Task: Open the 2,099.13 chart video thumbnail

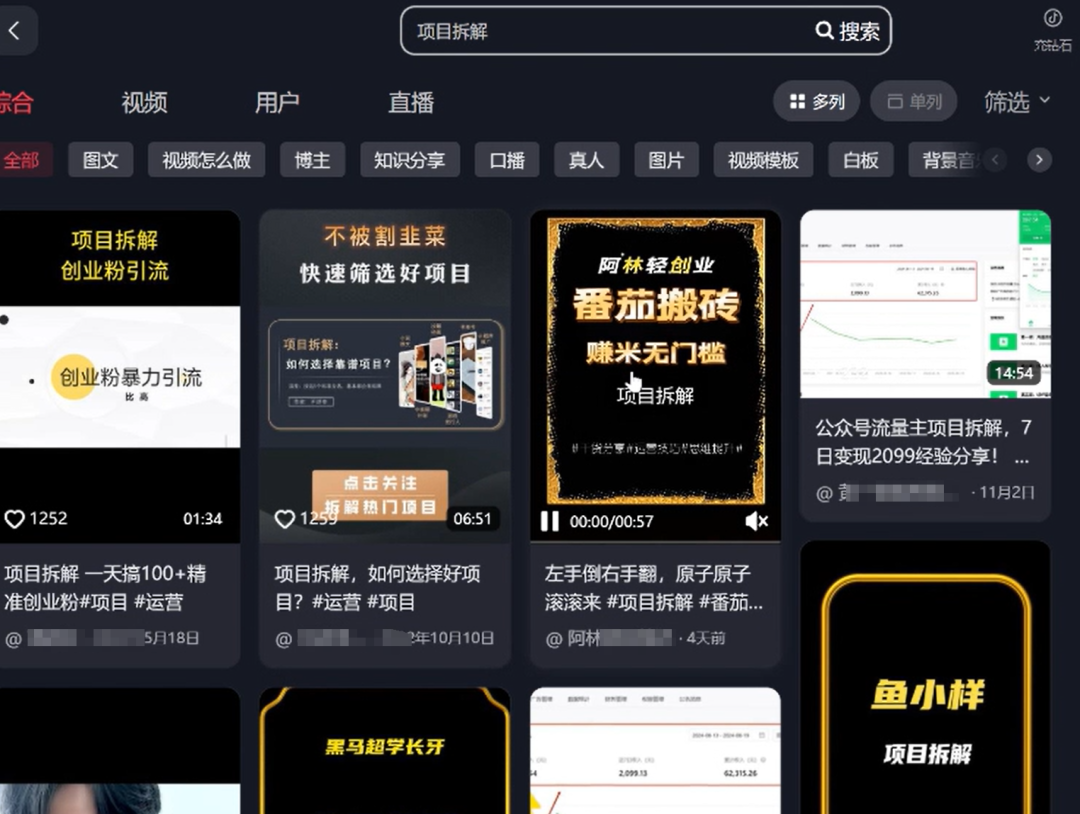Action: 655,751
